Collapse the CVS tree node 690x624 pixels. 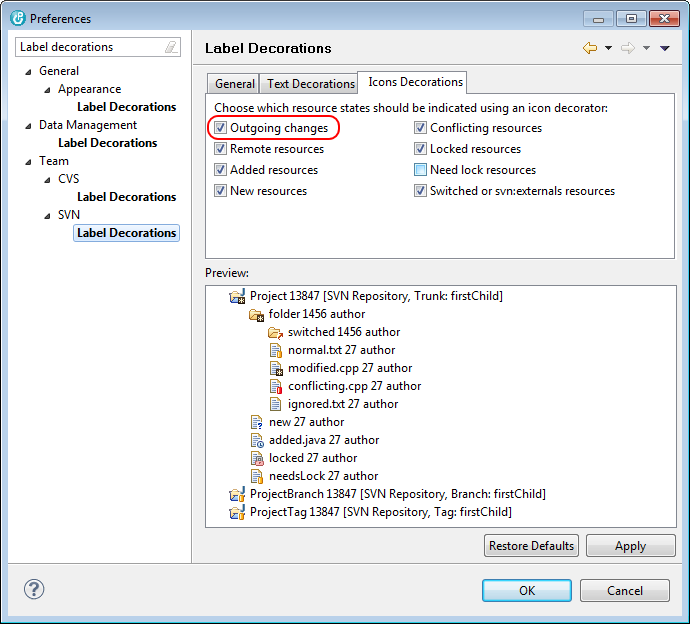[x=48, y=180]
